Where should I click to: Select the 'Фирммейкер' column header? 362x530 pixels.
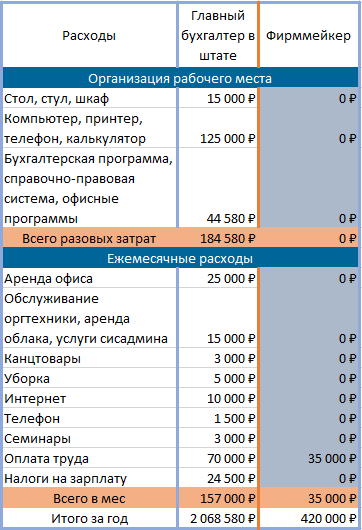(309, 35)
